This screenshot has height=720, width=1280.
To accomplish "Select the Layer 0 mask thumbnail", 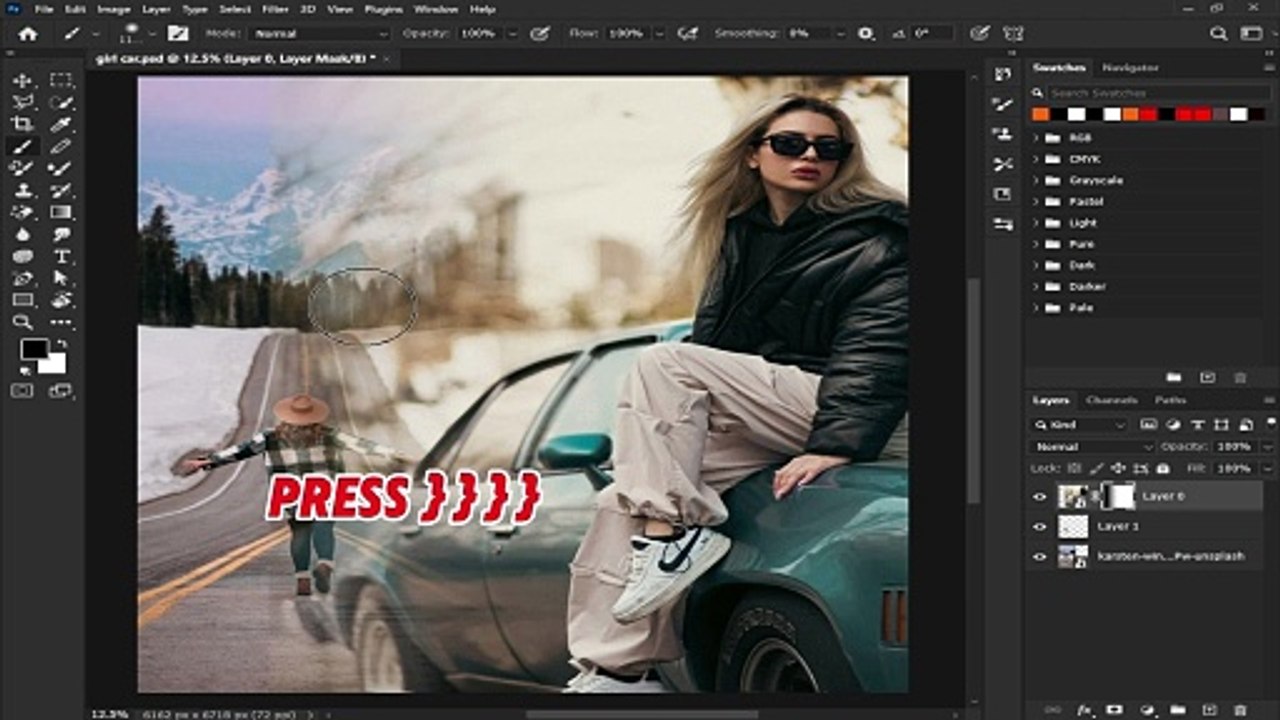I will pyautogui.click(x=1117, y=496).
